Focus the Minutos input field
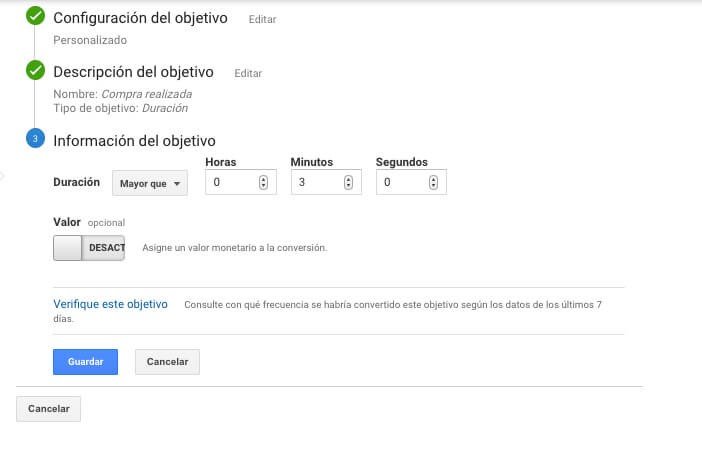The width and height of the screenshot is (702, 462). [316, 183]
